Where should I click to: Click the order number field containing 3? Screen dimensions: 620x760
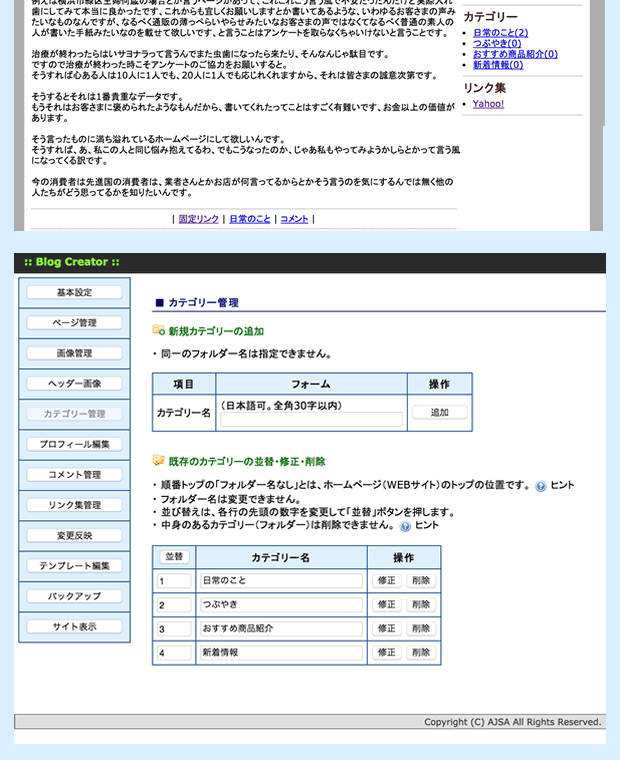click(174, 629)
